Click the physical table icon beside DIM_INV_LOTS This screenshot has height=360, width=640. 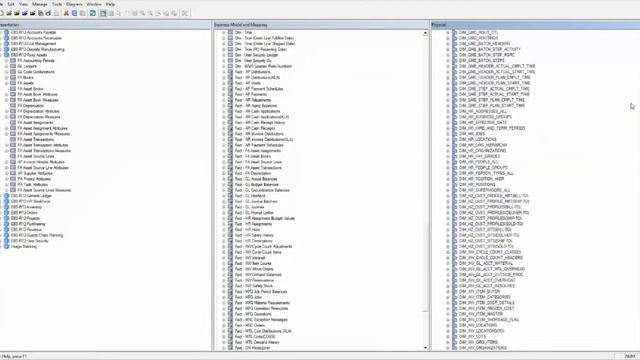(455, 337)
